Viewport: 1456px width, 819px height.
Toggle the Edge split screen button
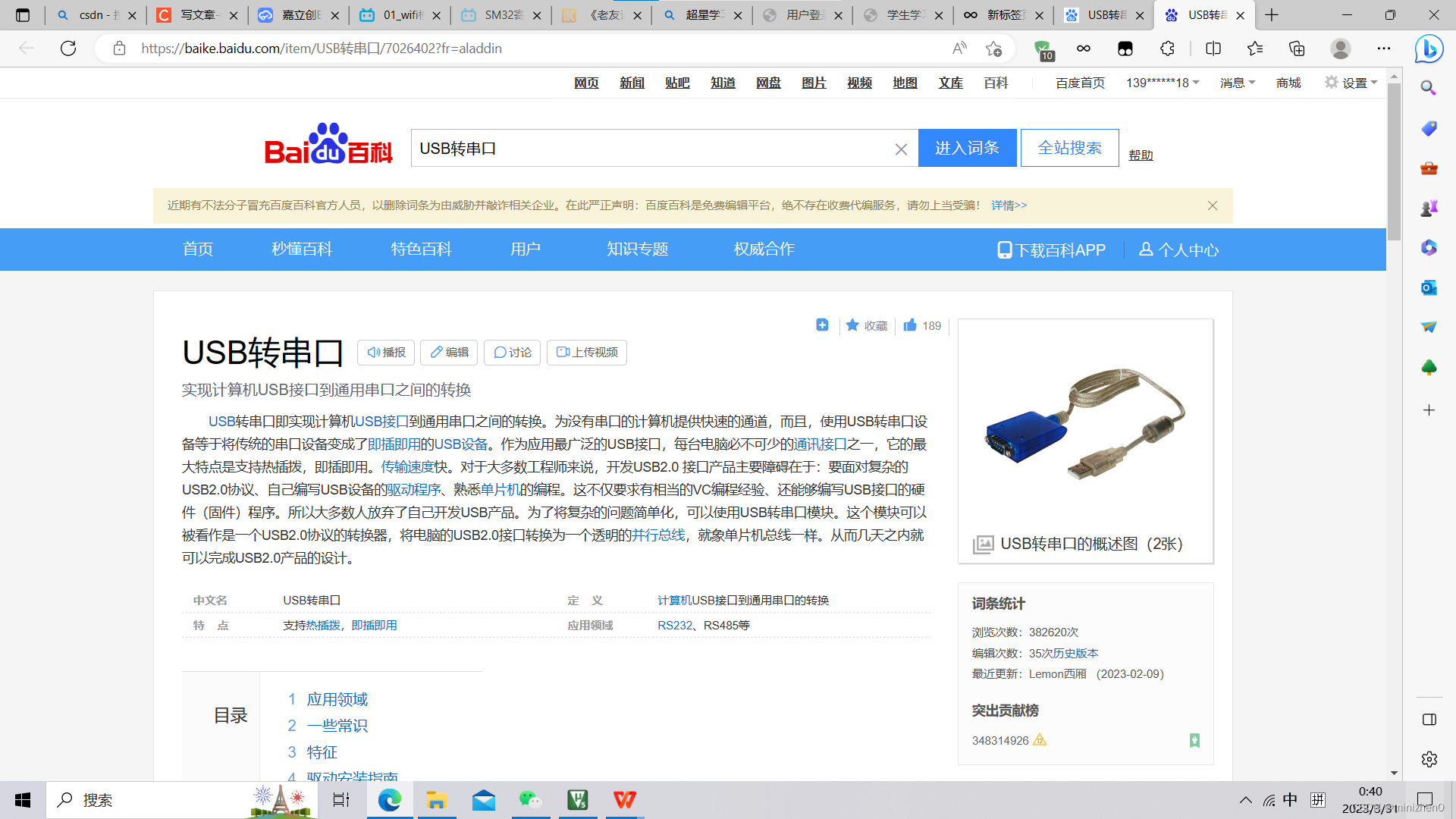point(1213,49)
